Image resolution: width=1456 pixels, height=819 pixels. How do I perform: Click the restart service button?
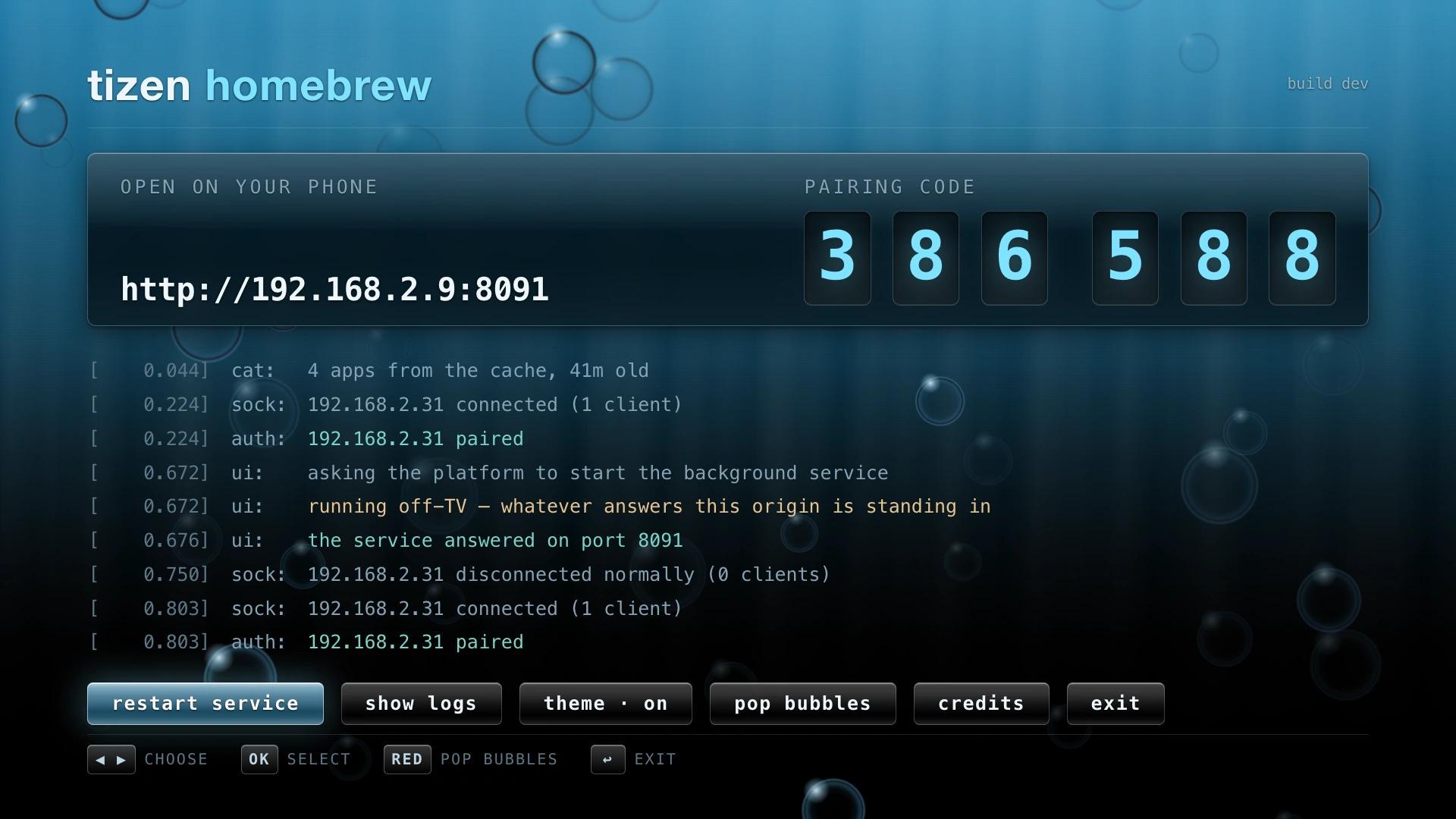206,704
